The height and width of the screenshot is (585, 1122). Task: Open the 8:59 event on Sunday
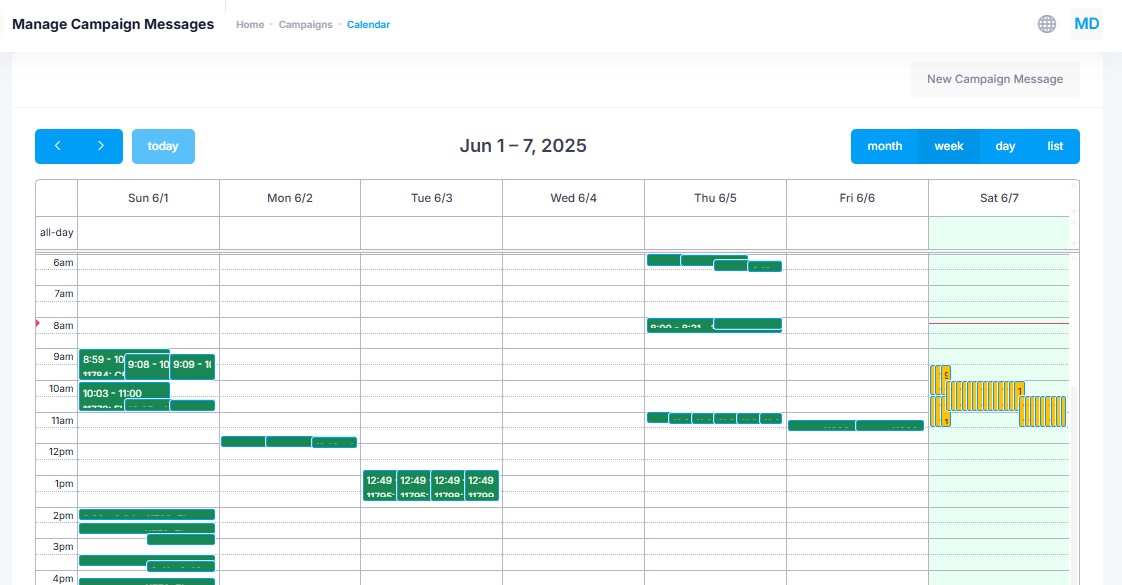102,364
